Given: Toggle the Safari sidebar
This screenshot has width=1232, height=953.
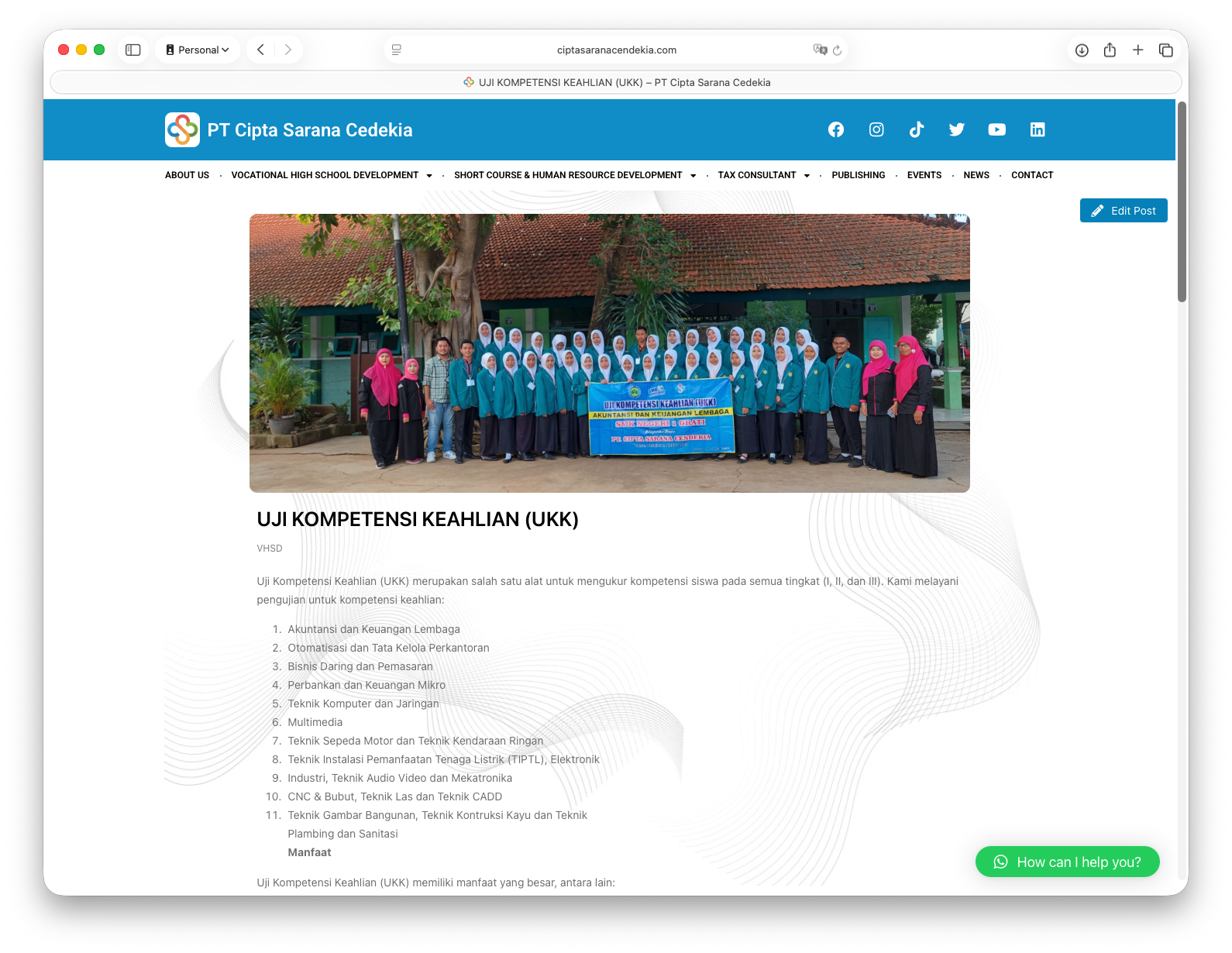Looking at the screenshot, I should 133,50.
